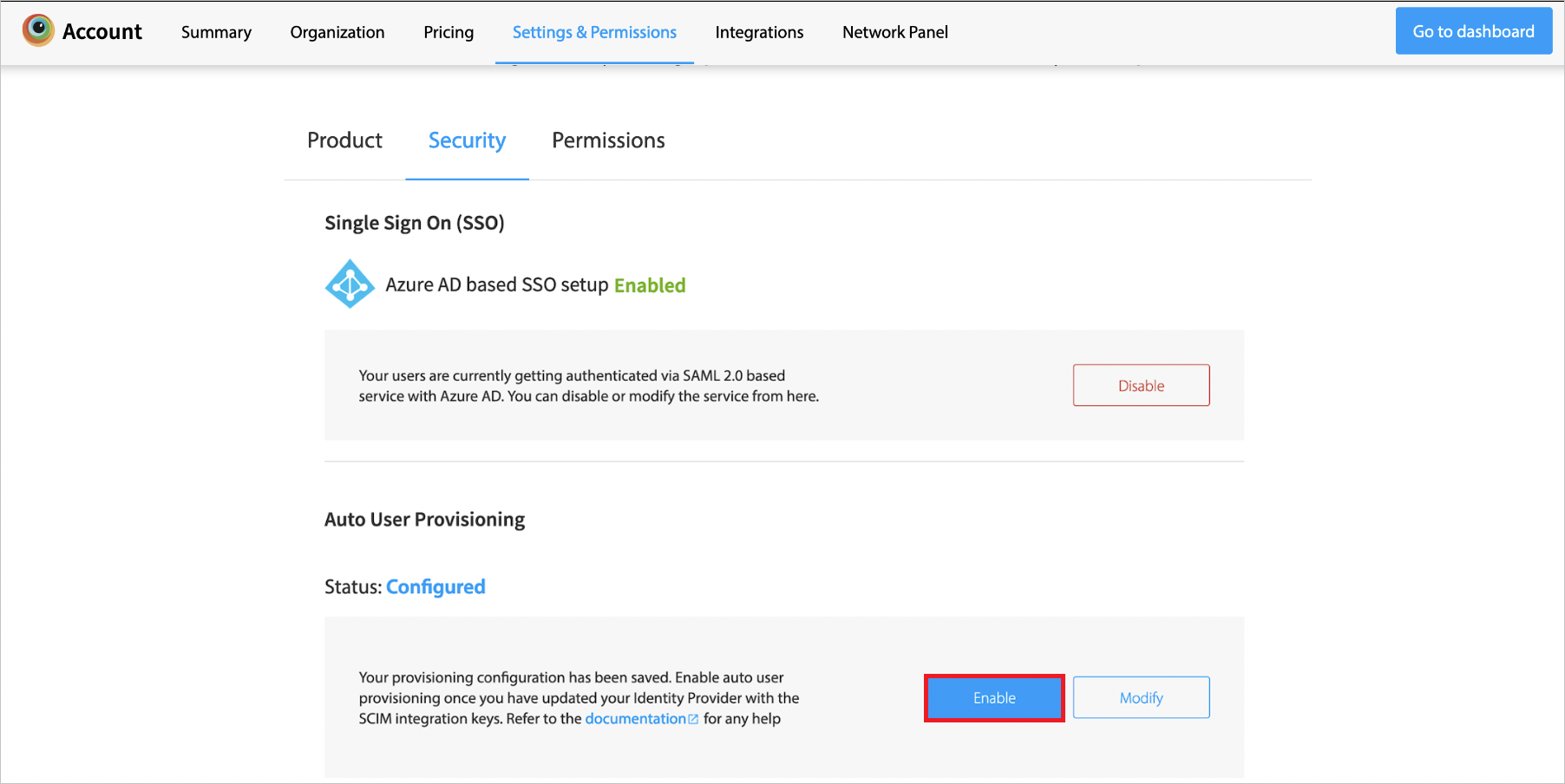Click the Azure AD diamond icon
Screen dimensions: 1565x784
pyautogui.click(x=350, y=284)
